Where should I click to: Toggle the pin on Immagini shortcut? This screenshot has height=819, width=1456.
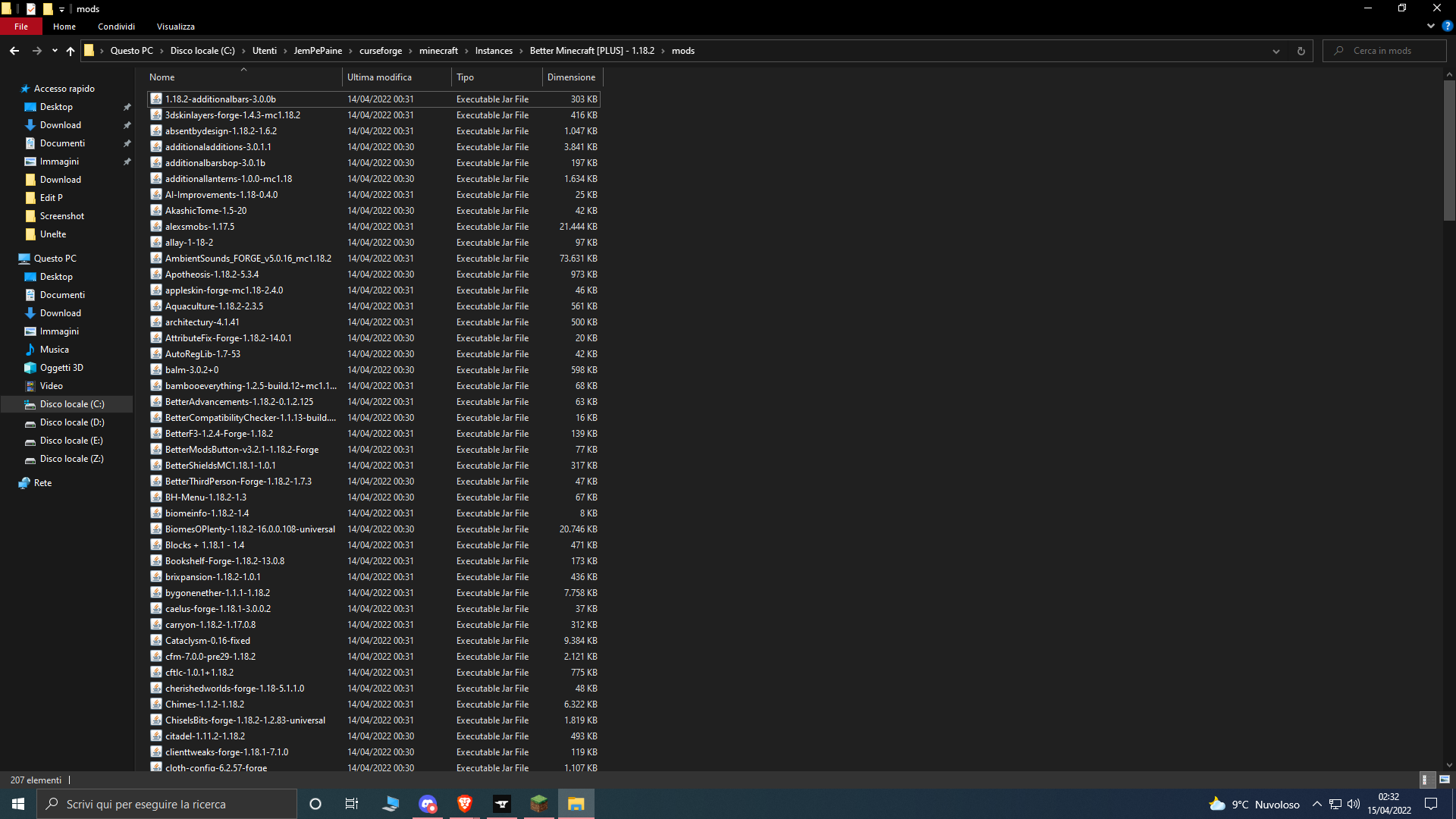click(x=127, y=161)
